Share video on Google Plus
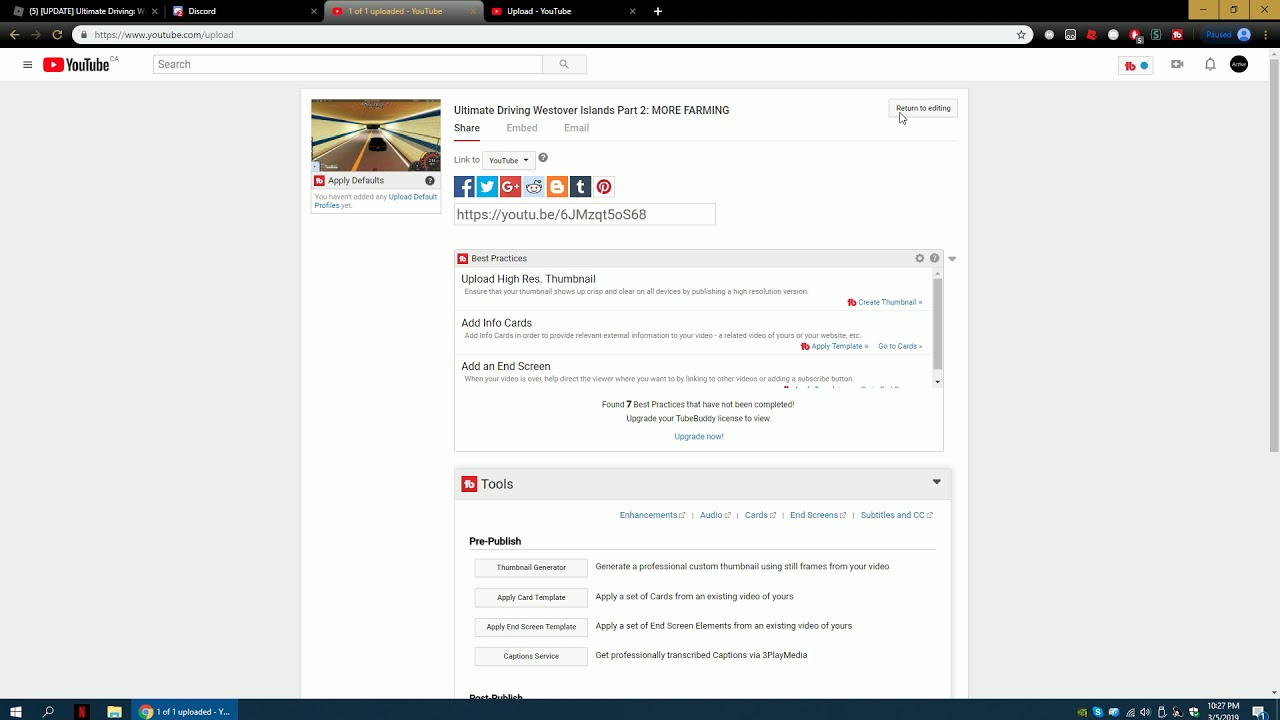Viewport: 1280px width, 720px height. tap(510, 187)
